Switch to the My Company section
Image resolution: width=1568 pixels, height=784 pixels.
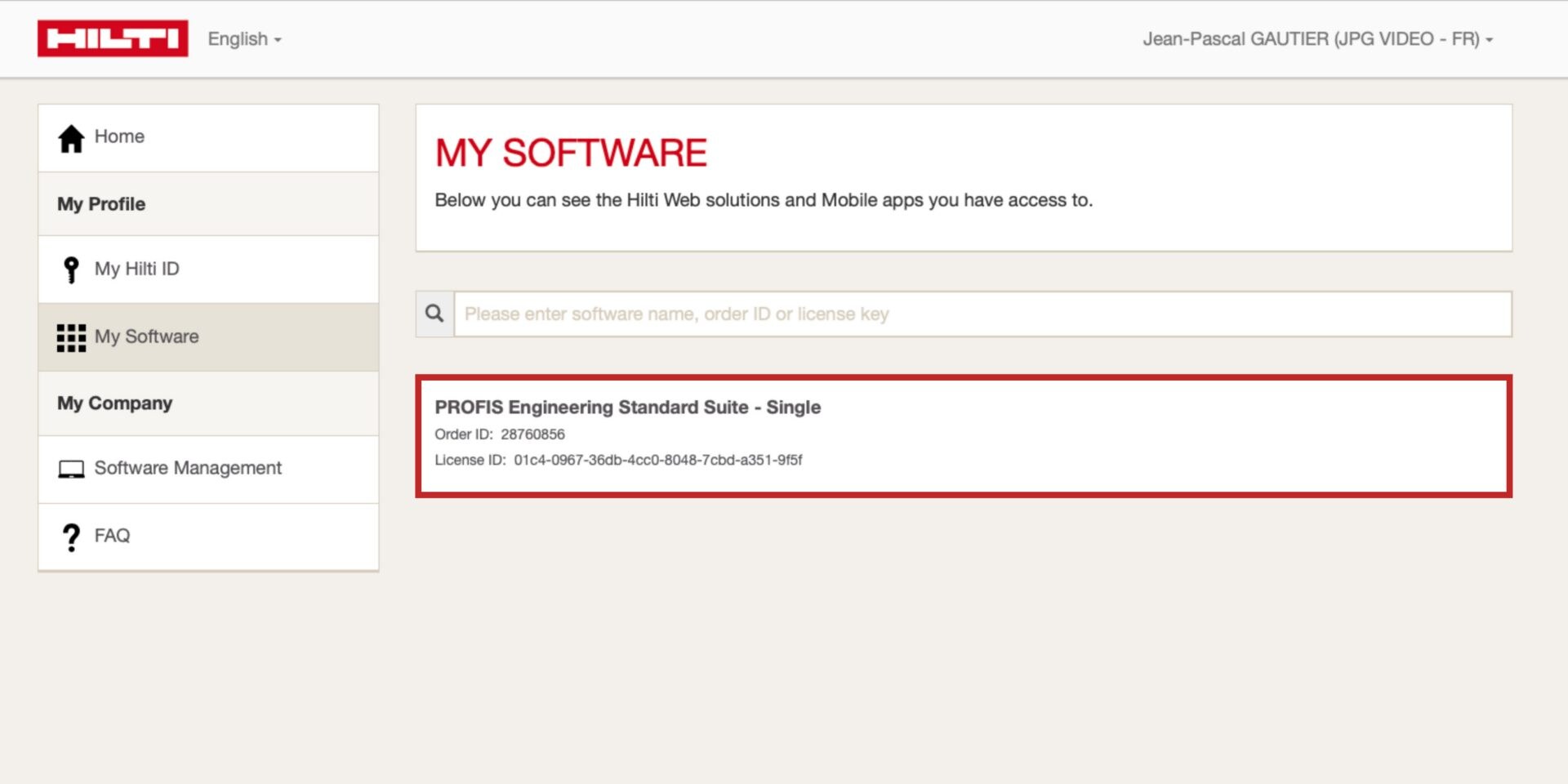(114, 403)
